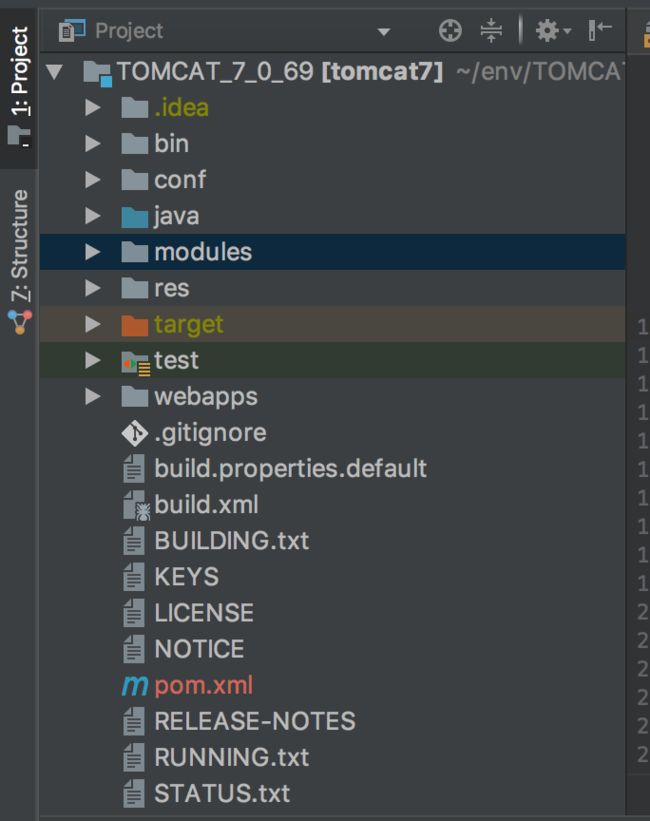Click the project root module folder icon
The image size is (650, 821).
[x=97, y=73]
